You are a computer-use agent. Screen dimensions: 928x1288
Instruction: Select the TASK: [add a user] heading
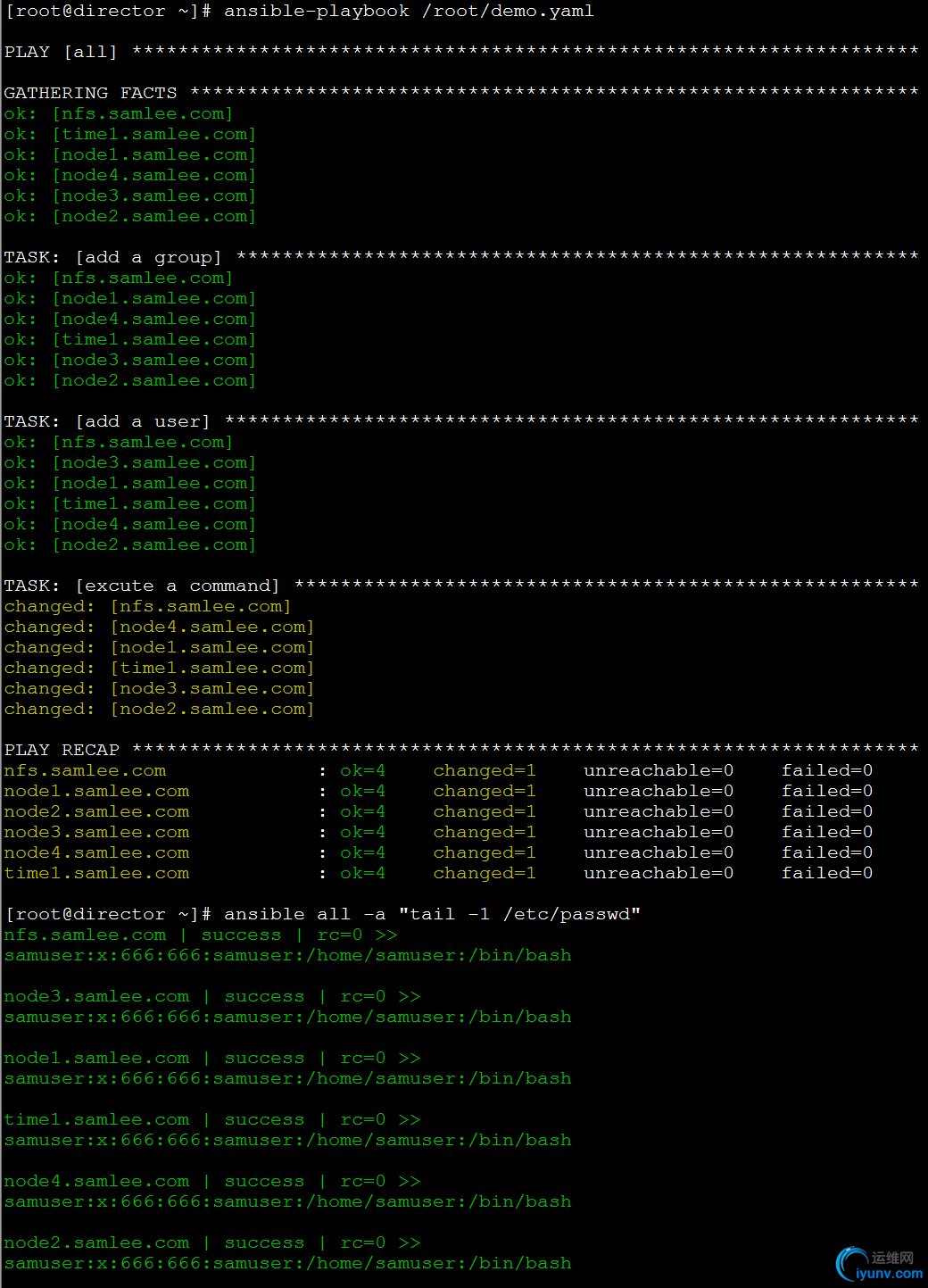(x=107, y=421)
